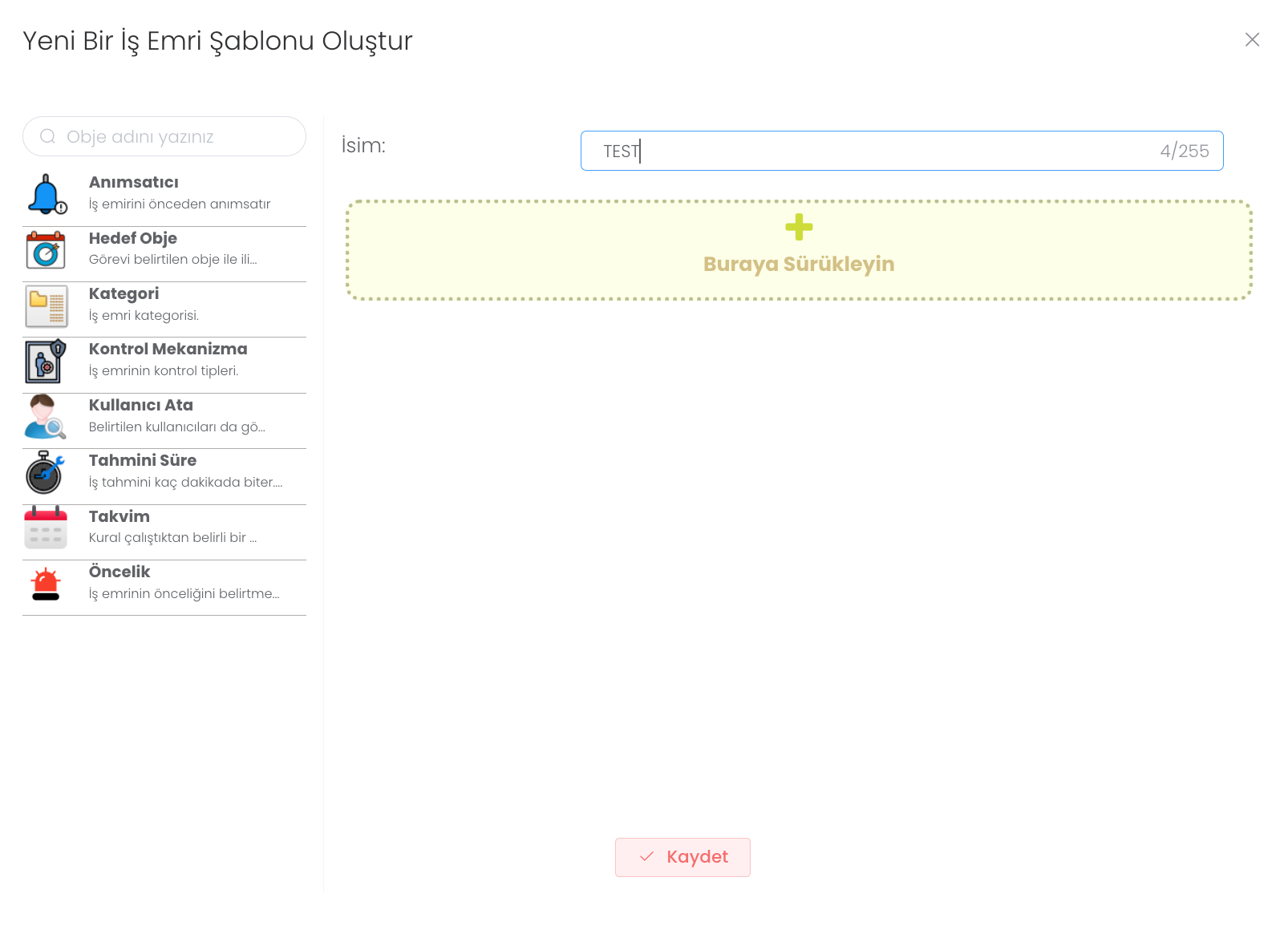Pick the Tahmini Süre description text
The height and width of the screenshot is (930, 1288).
[x=185, y=483]
